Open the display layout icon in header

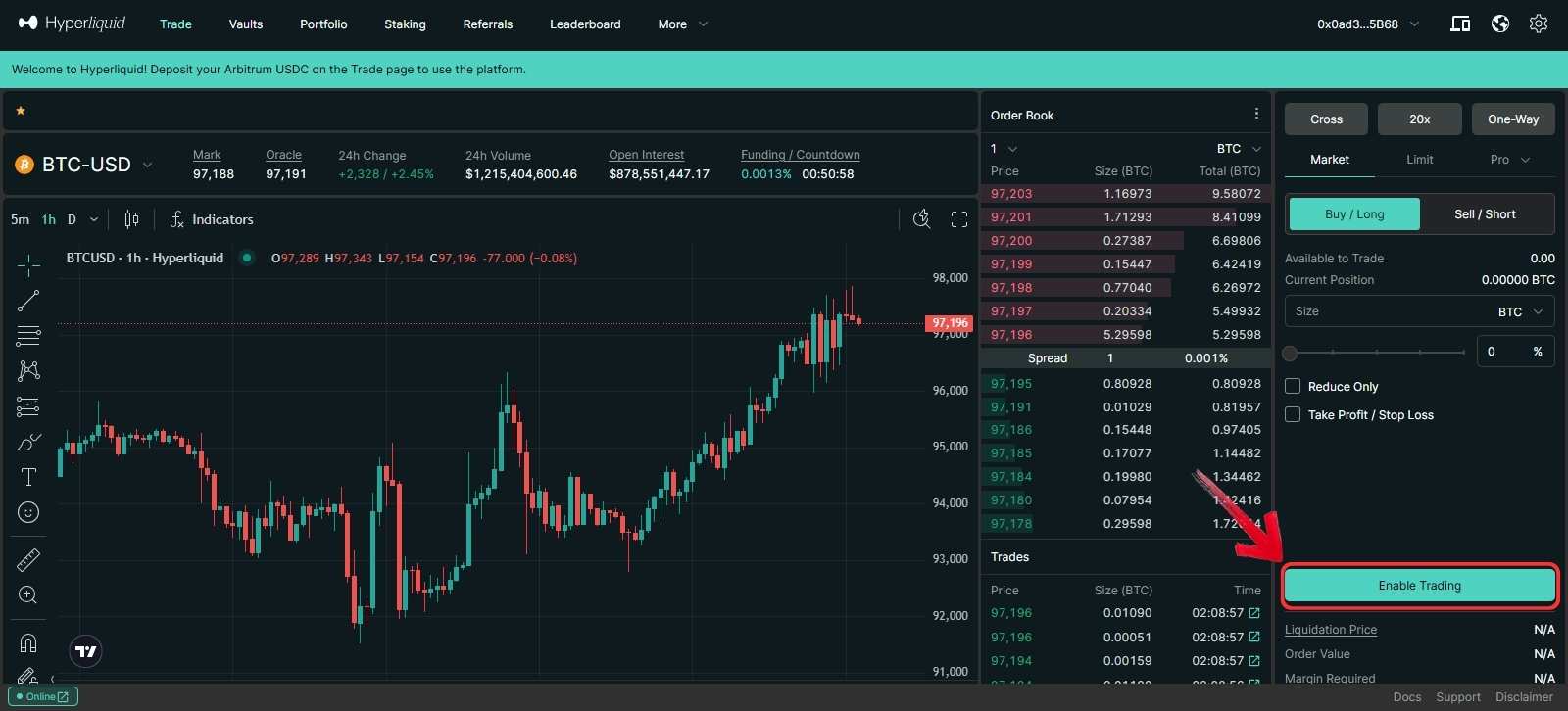[x=1460, y=24]
